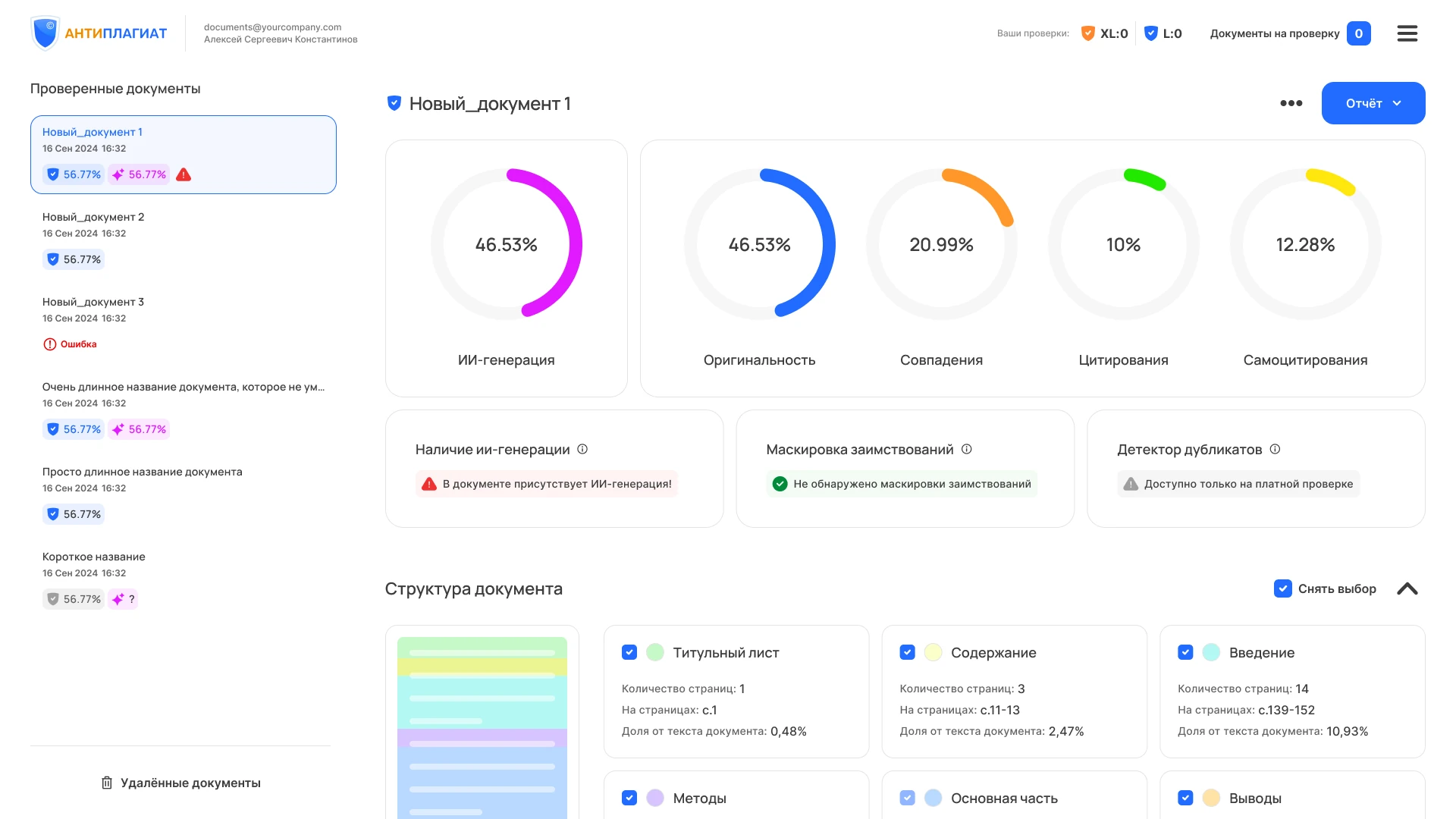Click the Совпадения 20.99% ring chart

942,244
